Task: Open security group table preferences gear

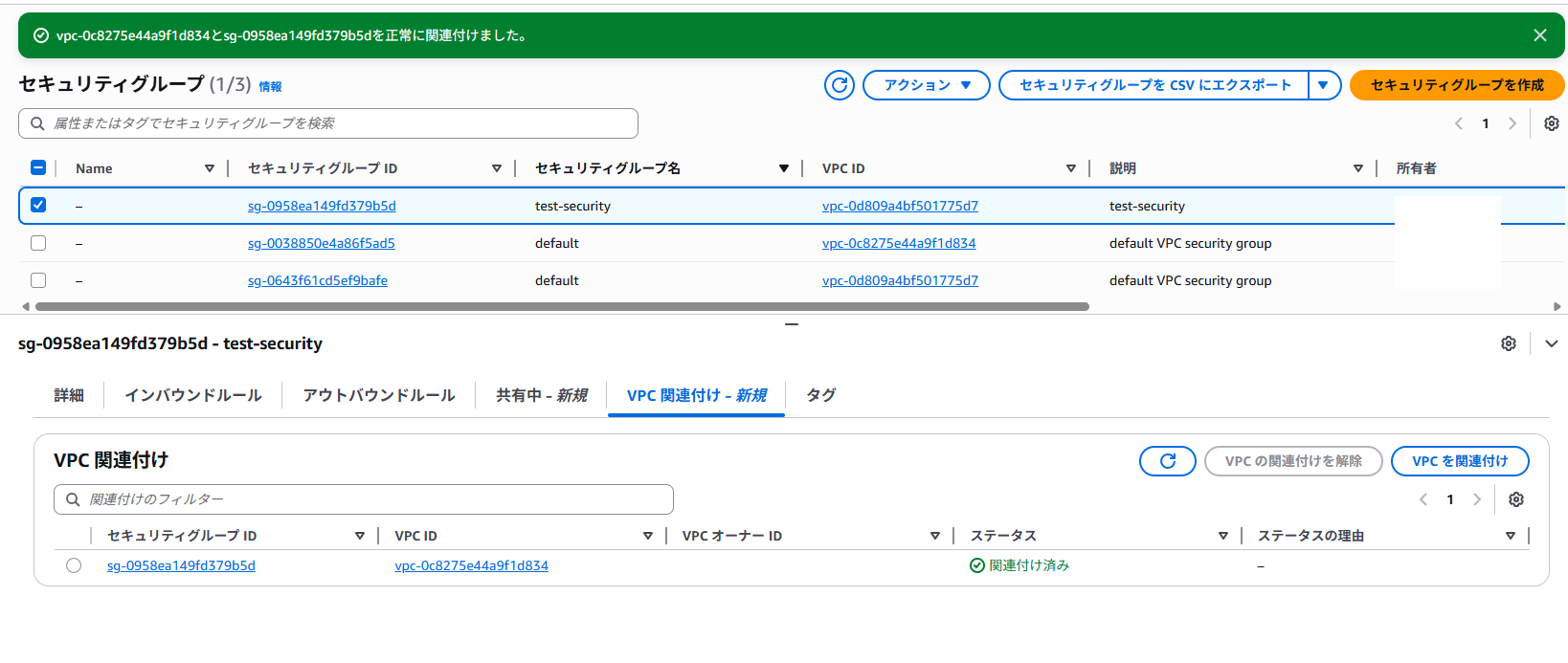Action: click(x=1551, y=123)
